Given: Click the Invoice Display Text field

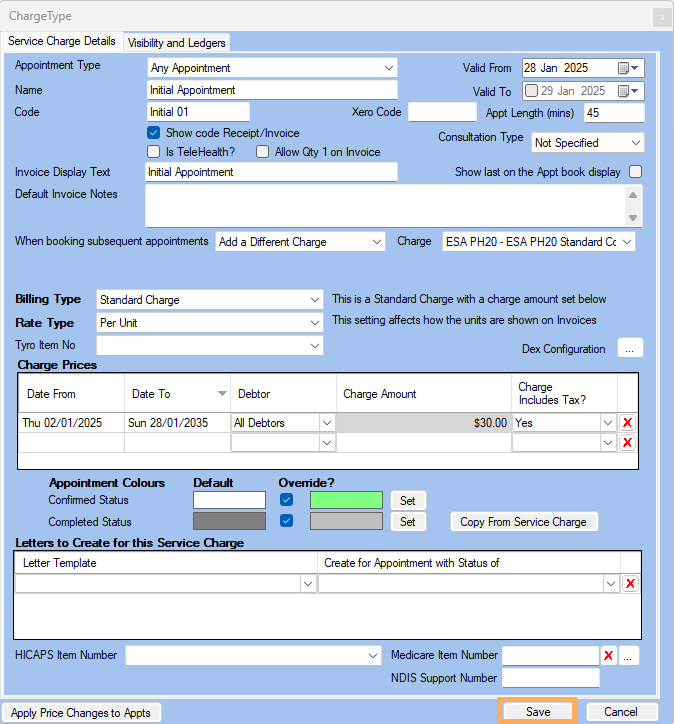Looking at the screenshot, I should pyautogui.click(x=271, y=172).
